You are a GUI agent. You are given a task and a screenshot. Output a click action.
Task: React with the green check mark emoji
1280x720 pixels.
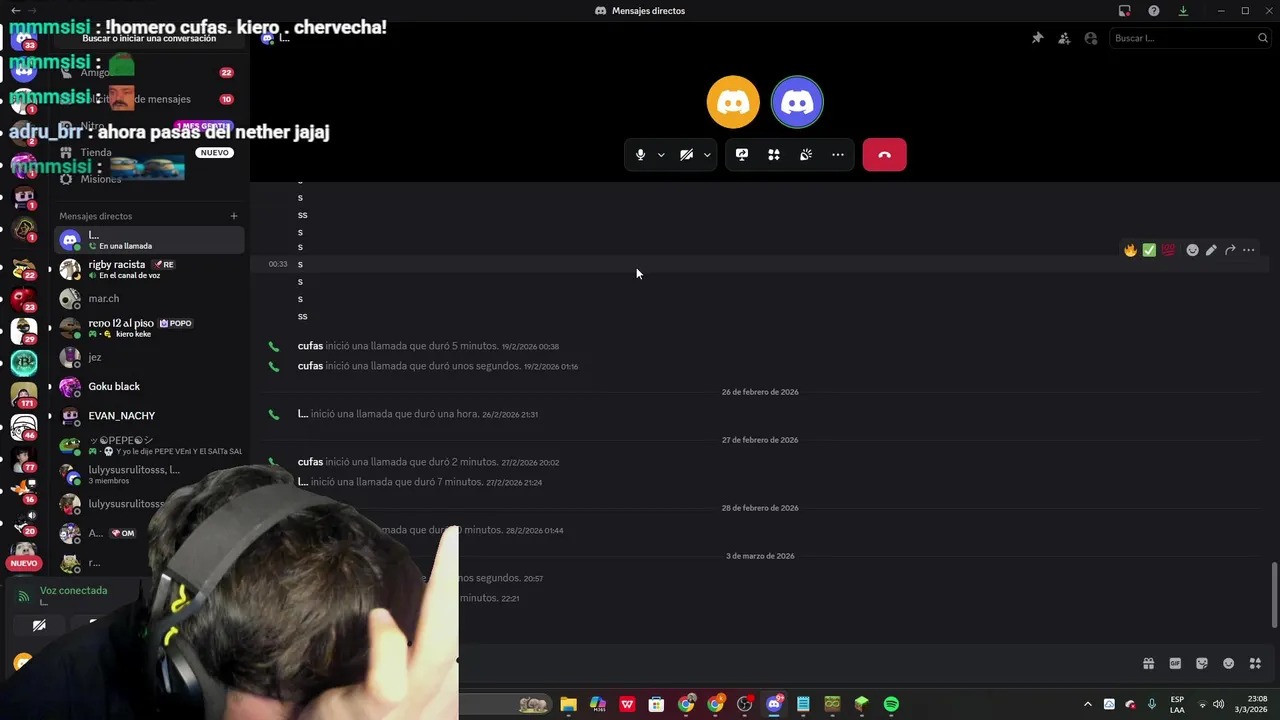(1149, 250)
